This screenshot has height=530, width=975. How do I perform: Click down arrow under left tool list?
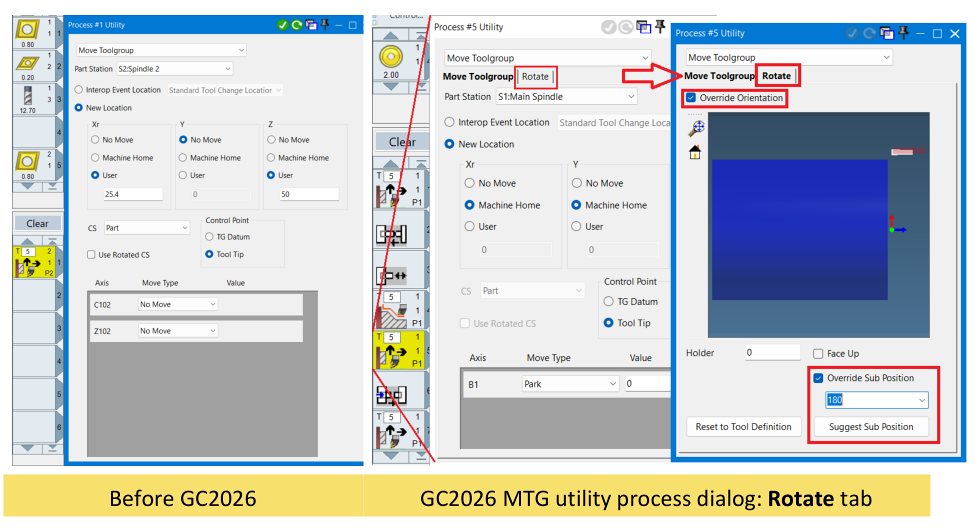point(28,186)
